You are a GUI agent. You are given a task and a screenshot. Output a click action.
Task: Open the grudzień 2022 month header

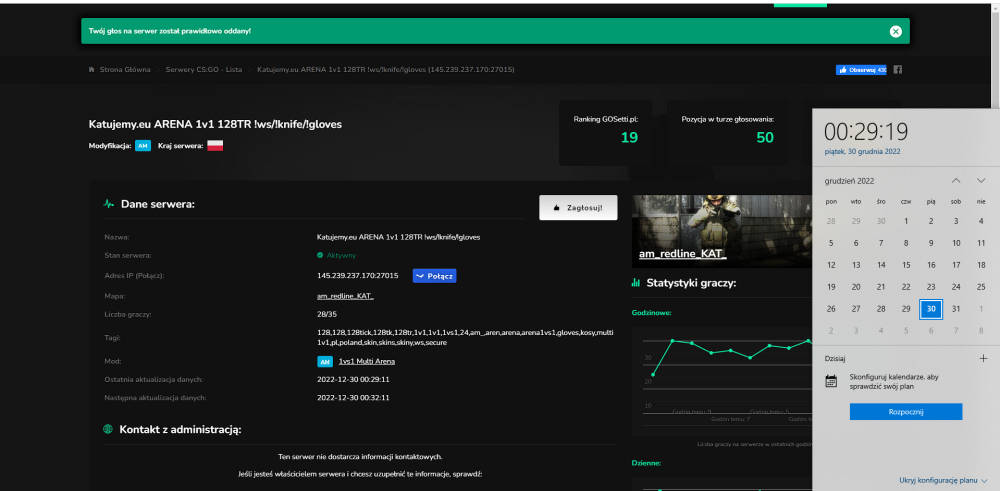coord(849,181)
